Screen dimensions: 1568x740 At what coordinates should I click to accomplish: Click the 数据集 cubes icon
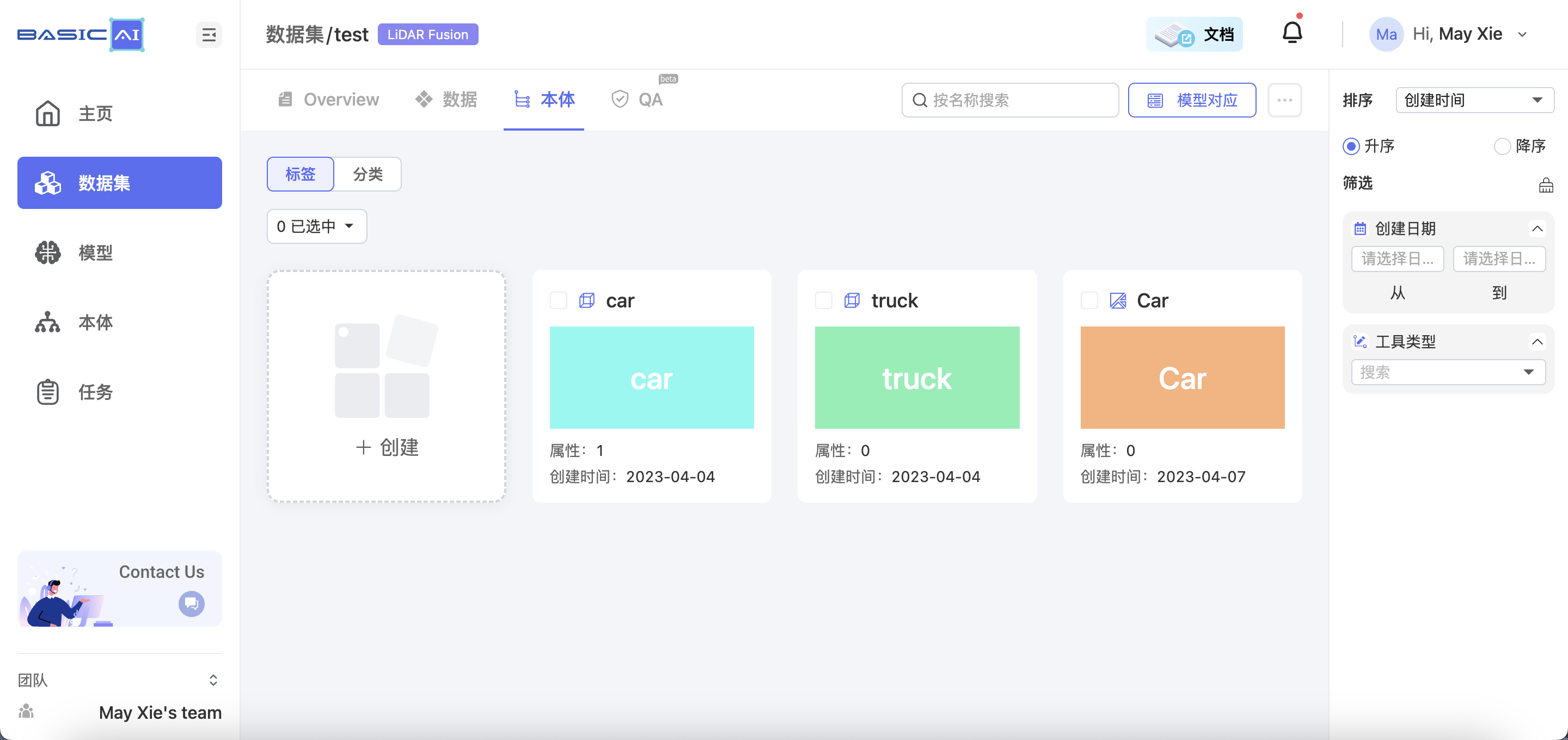(x=47, y=183)
